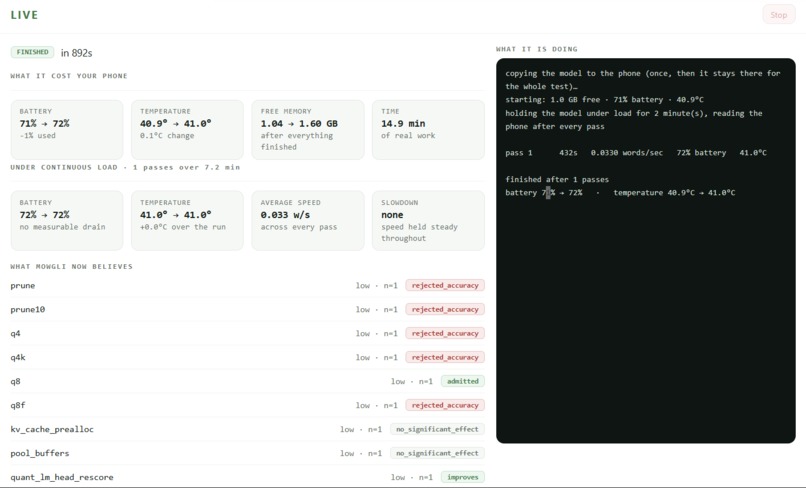The height and width of the screenshot is (488, 806).
Task: Click the final battery and temperature log line
Action: click(x=620, y=193)
